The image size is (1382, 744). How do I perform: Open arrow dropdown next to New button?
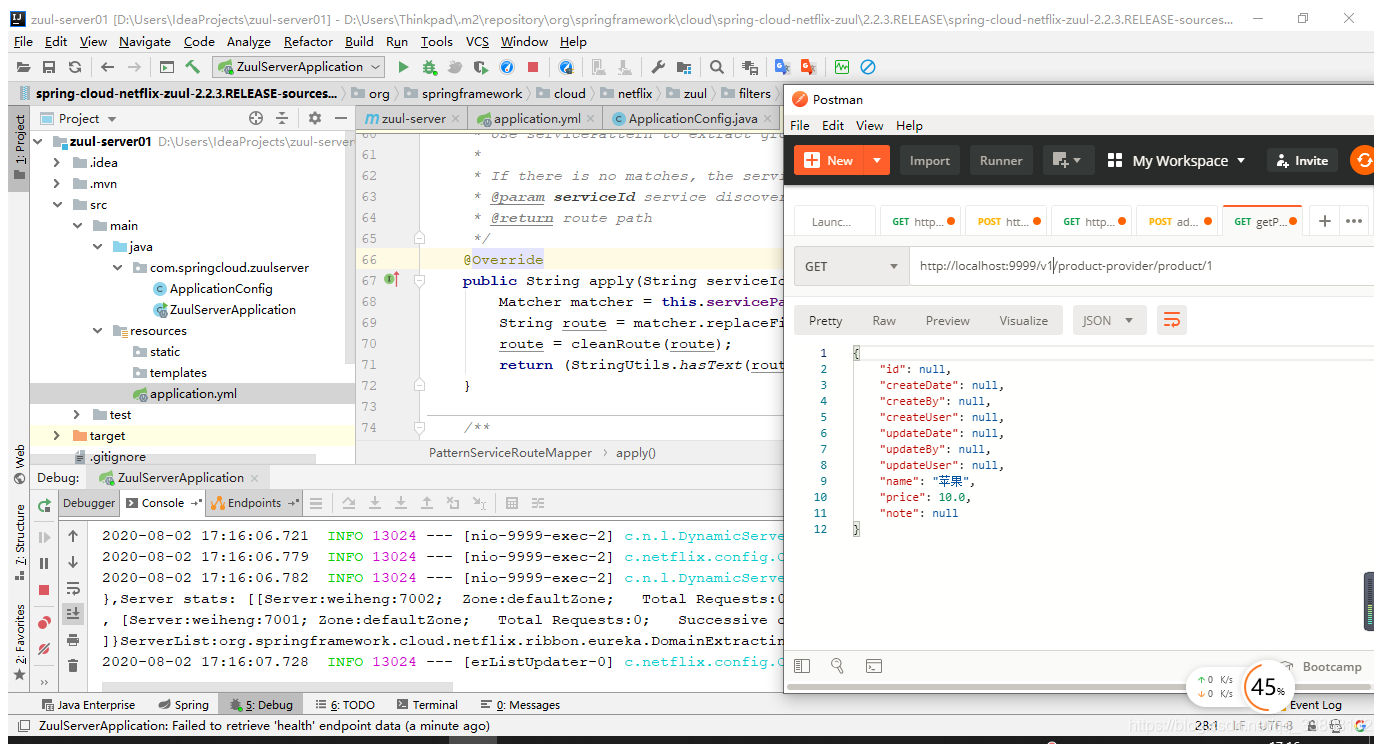pyautogui.click(x=877, y=160)
